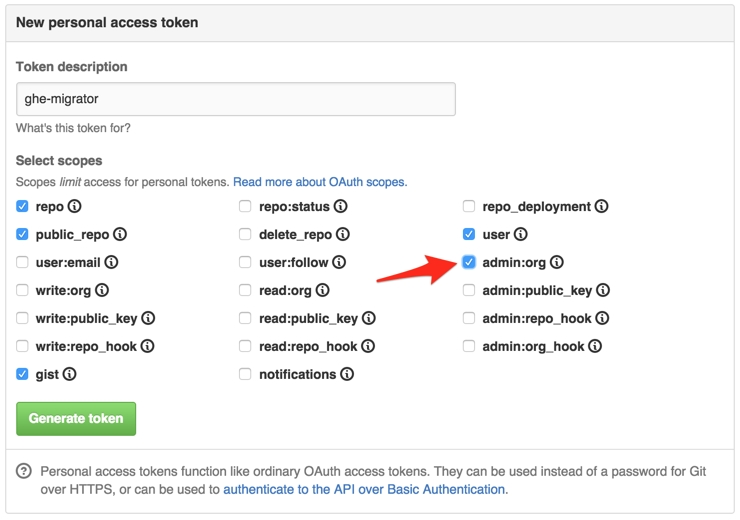Screen dimensions: 740x520
Task: Open info icon for repo_deployment scope
Action: pos(602,207)
